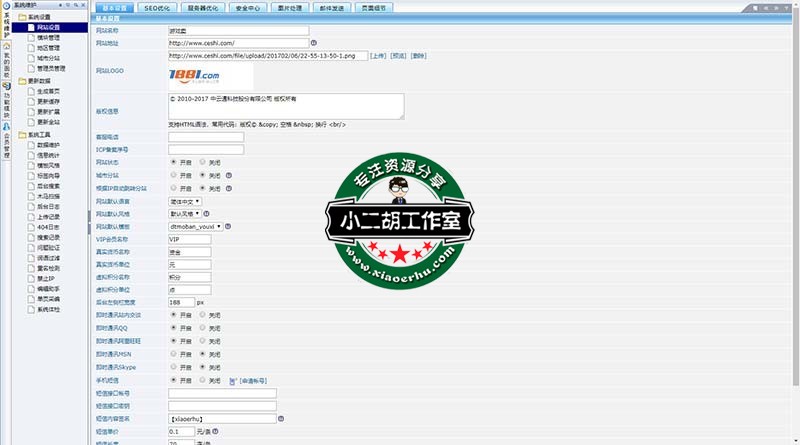Image resolution: width=800 pixels, height=445 pixels.
Task: Click the 上传 link for logo
Action: pos(378,56)
